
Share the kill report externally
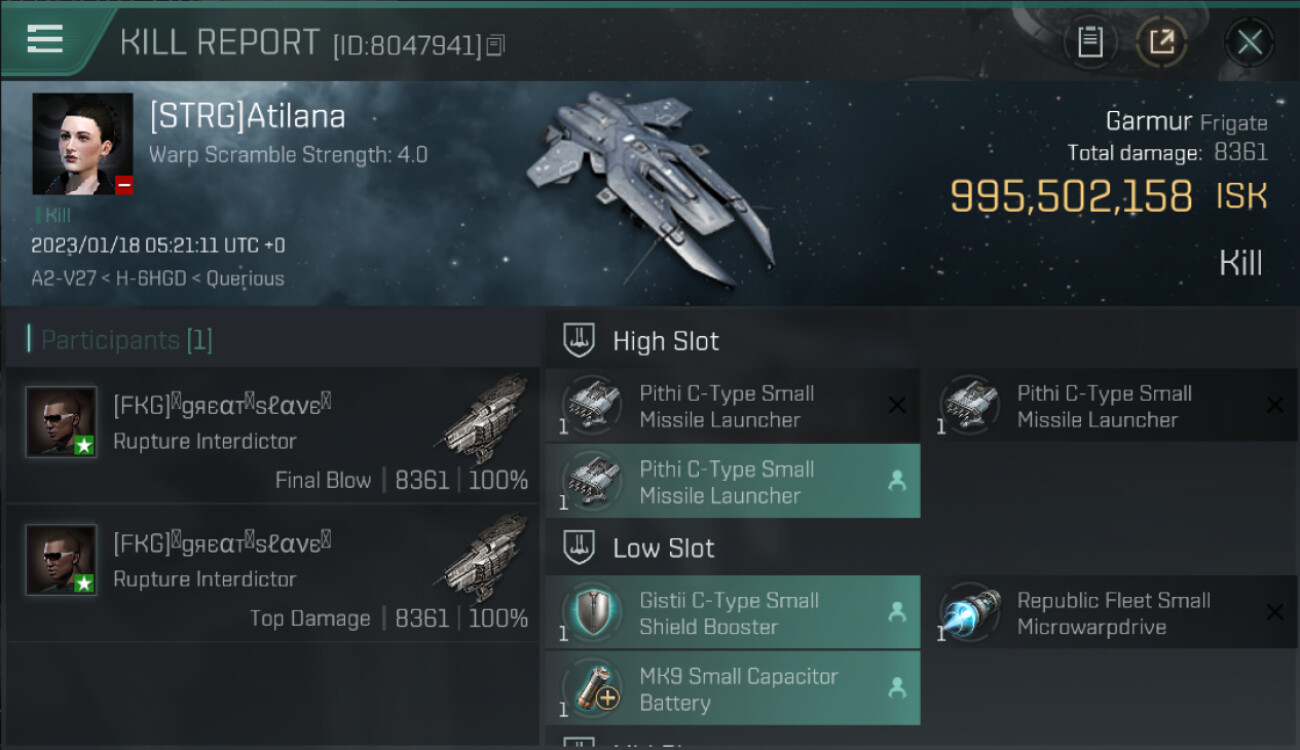[1161, 42]
